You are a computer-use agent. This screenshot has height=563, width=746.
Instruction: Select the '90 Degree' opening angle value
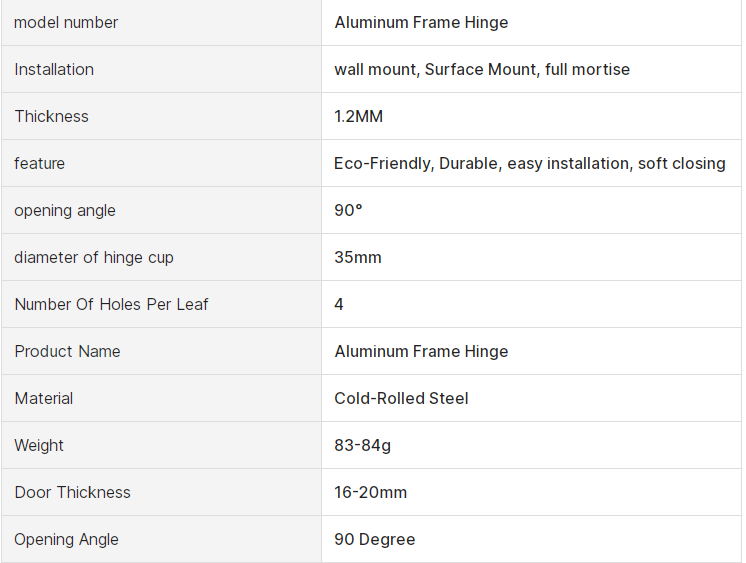click(x=374, y=539)
